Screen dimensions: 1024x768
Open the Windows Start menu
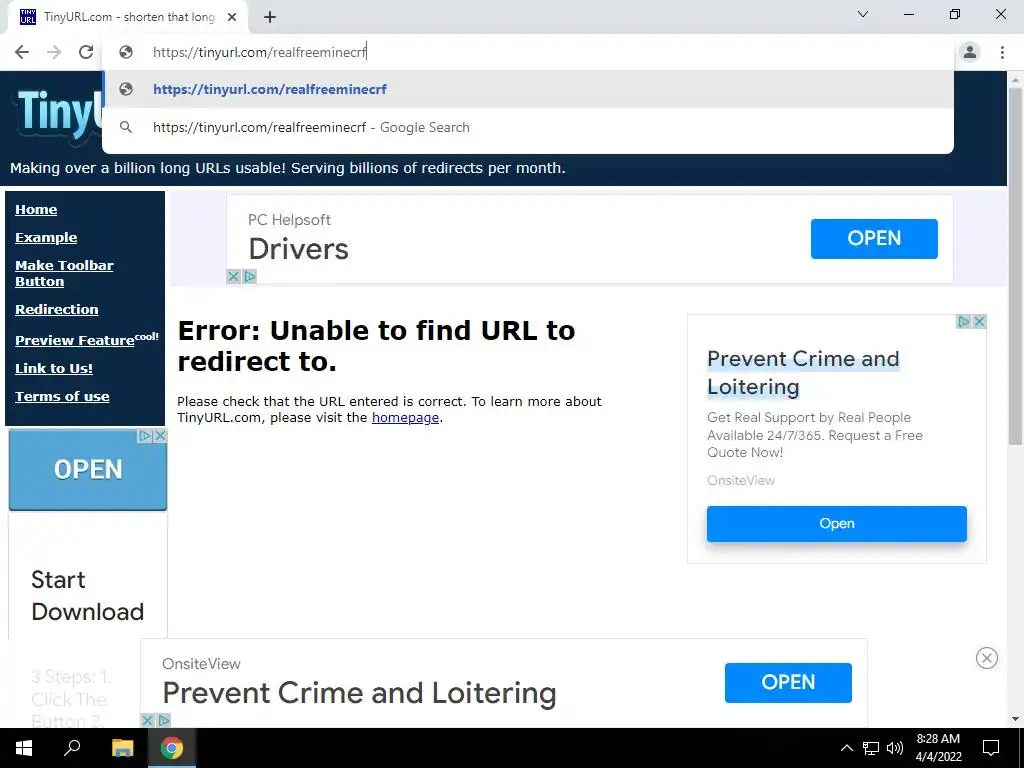pos(24,748)
